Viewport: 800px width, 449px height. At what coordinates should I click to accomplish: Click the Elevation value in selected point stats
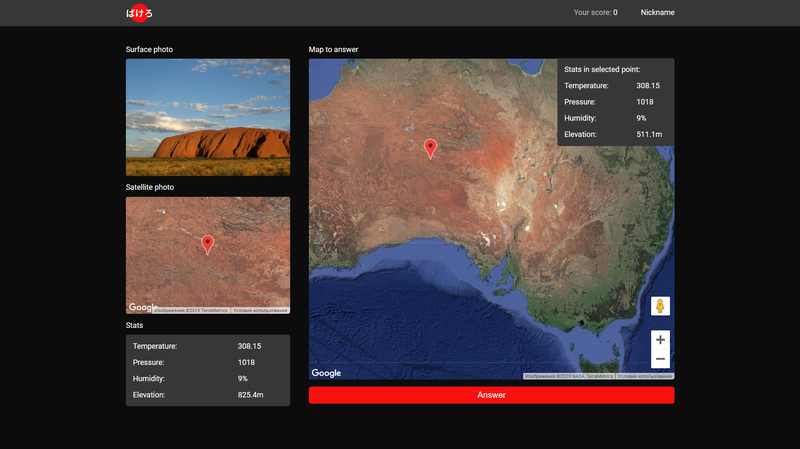(648, 134)
